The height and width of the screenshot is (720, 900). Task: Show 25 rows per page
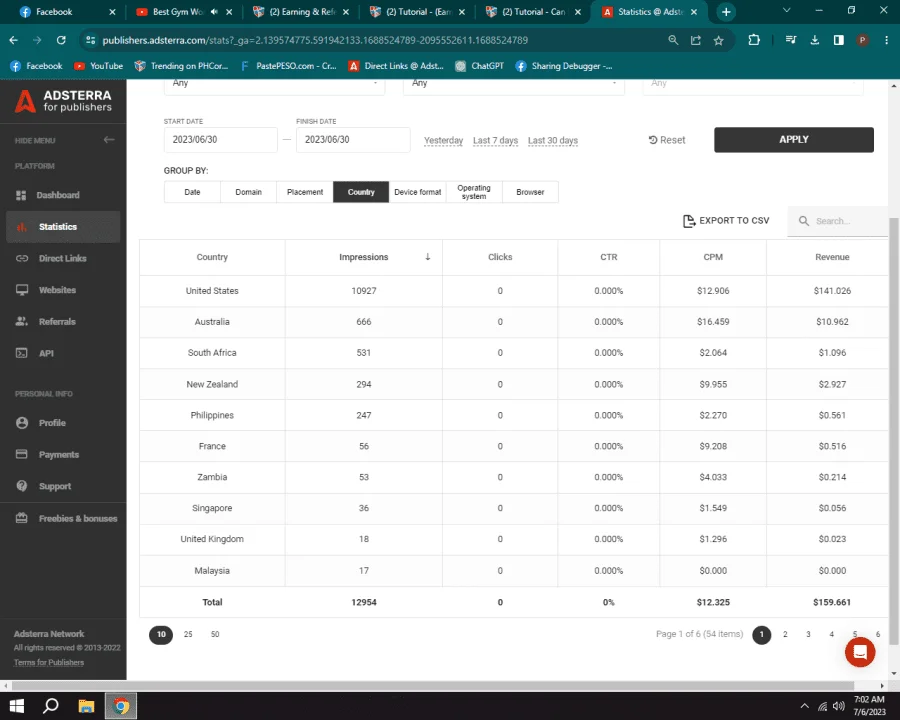coord(188,634)
